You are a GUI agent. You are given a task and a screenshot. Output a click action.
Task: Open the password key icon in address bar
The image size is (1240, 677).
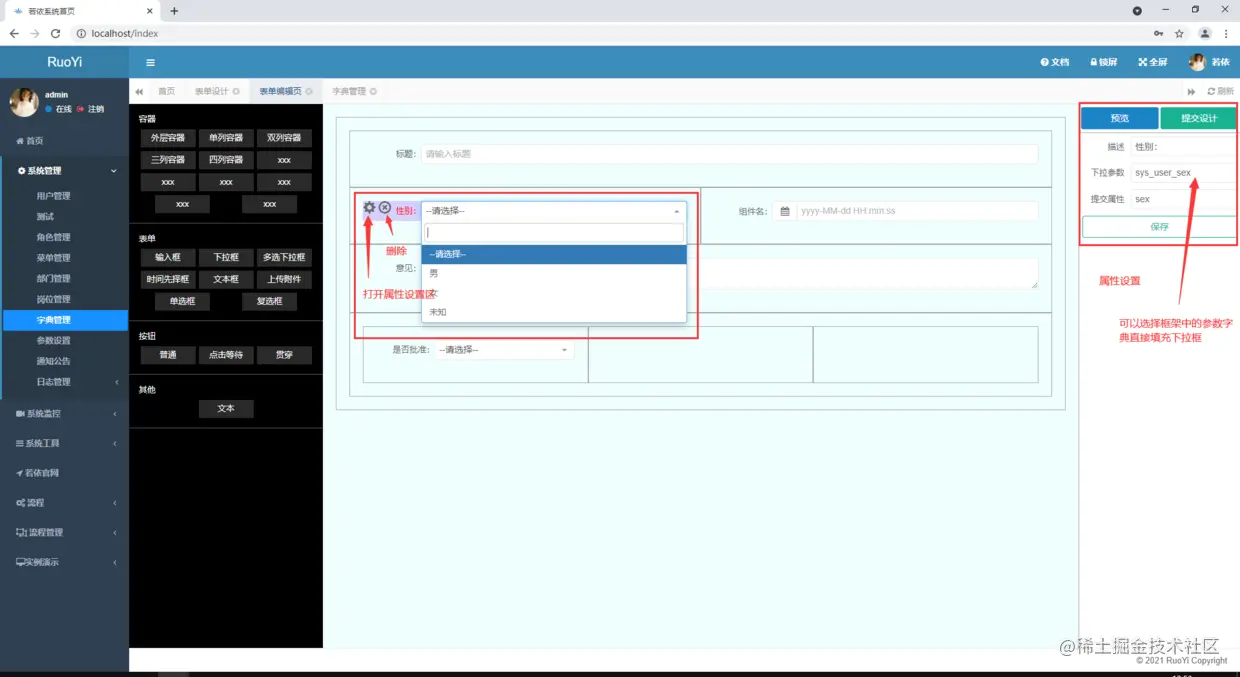tap(1158, 33)
